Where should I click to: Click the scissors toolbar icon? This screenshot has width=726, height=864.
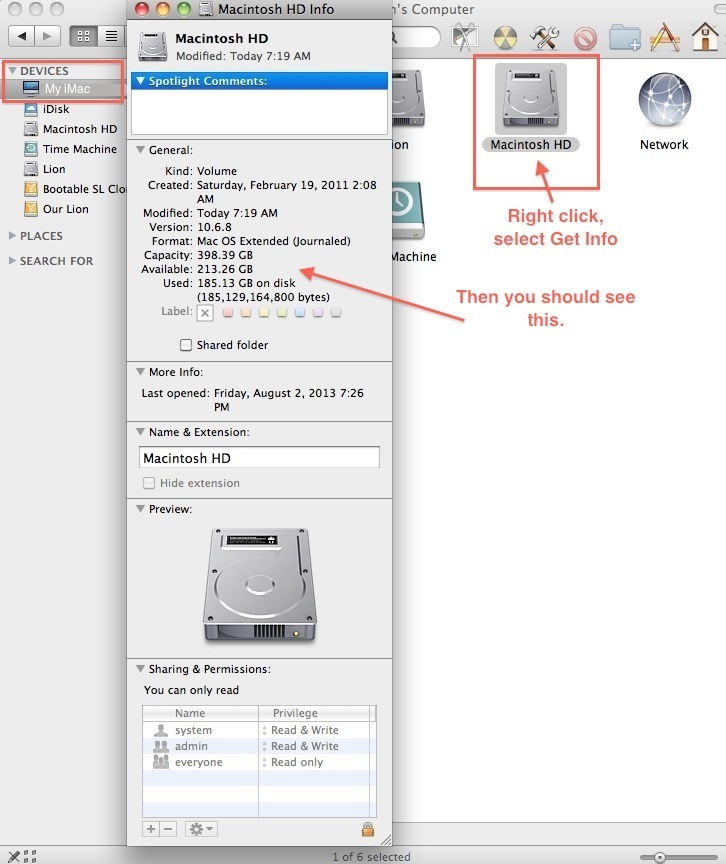coord(464,37)
